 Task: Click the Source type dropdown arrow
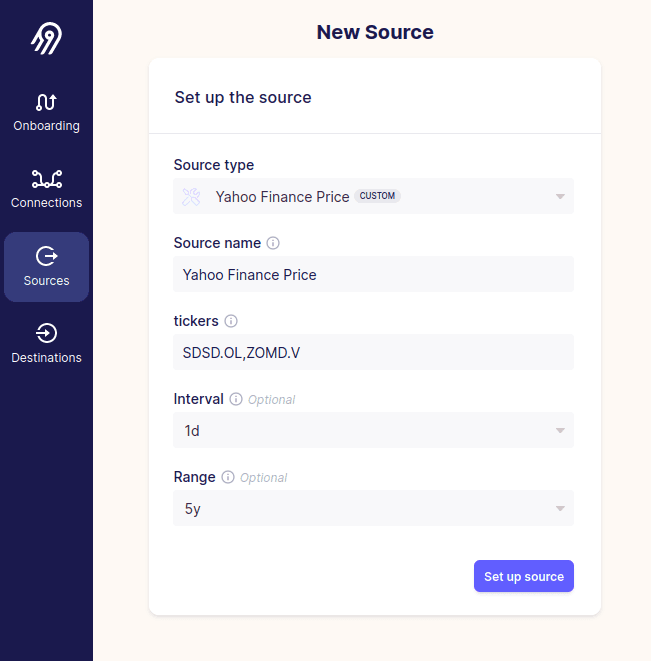tap(560, 197)
